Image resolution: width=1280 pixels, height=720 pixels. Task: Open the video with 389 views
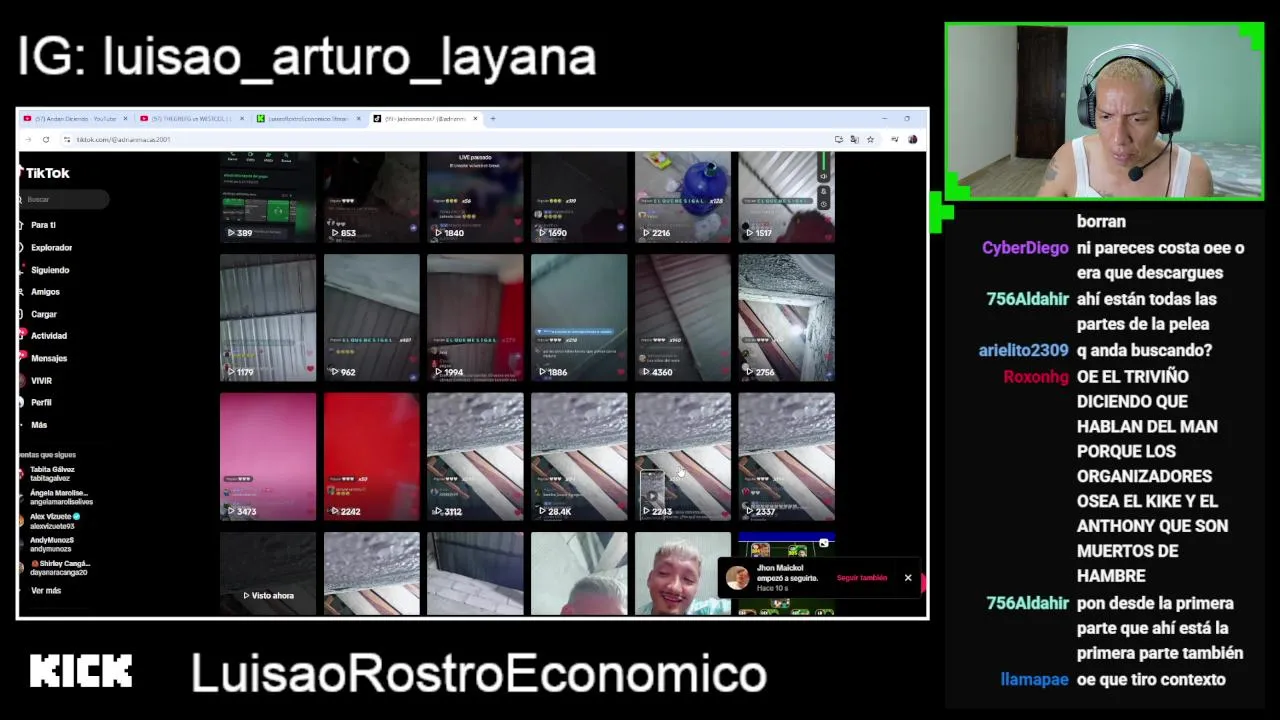click(268, 197)
